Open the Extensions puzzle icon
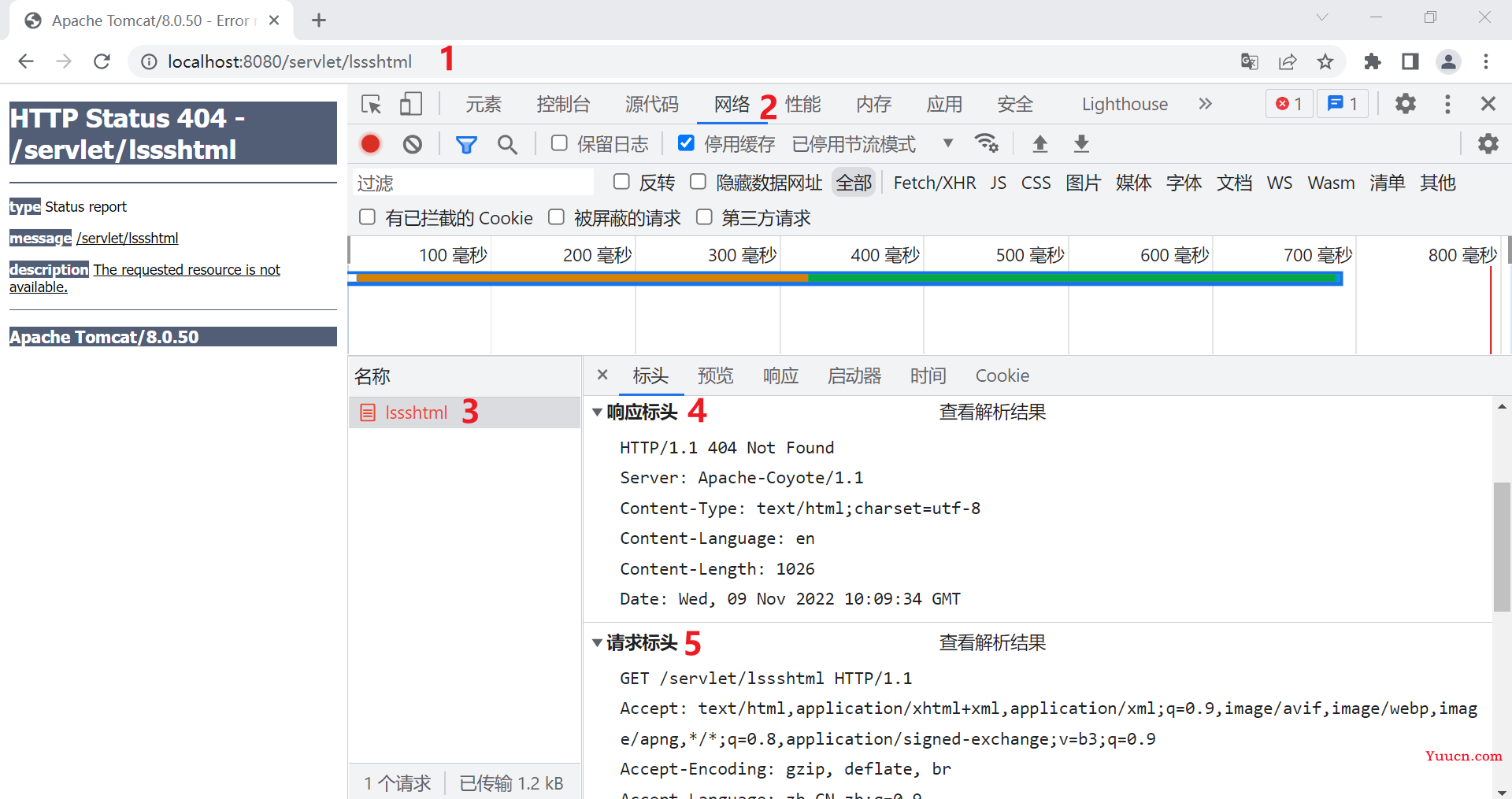1512x799 pixels. tap(1373, 61)
